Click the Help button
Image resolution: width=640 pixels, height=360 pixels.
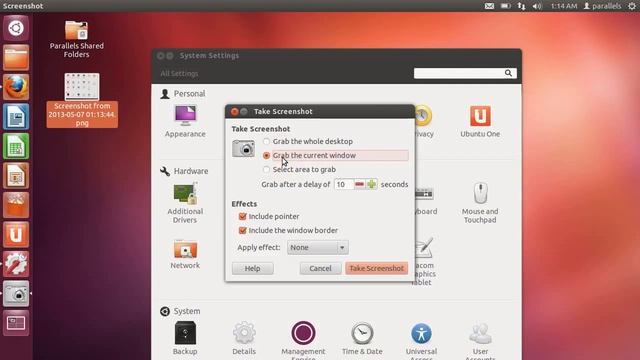coord(253,268)
